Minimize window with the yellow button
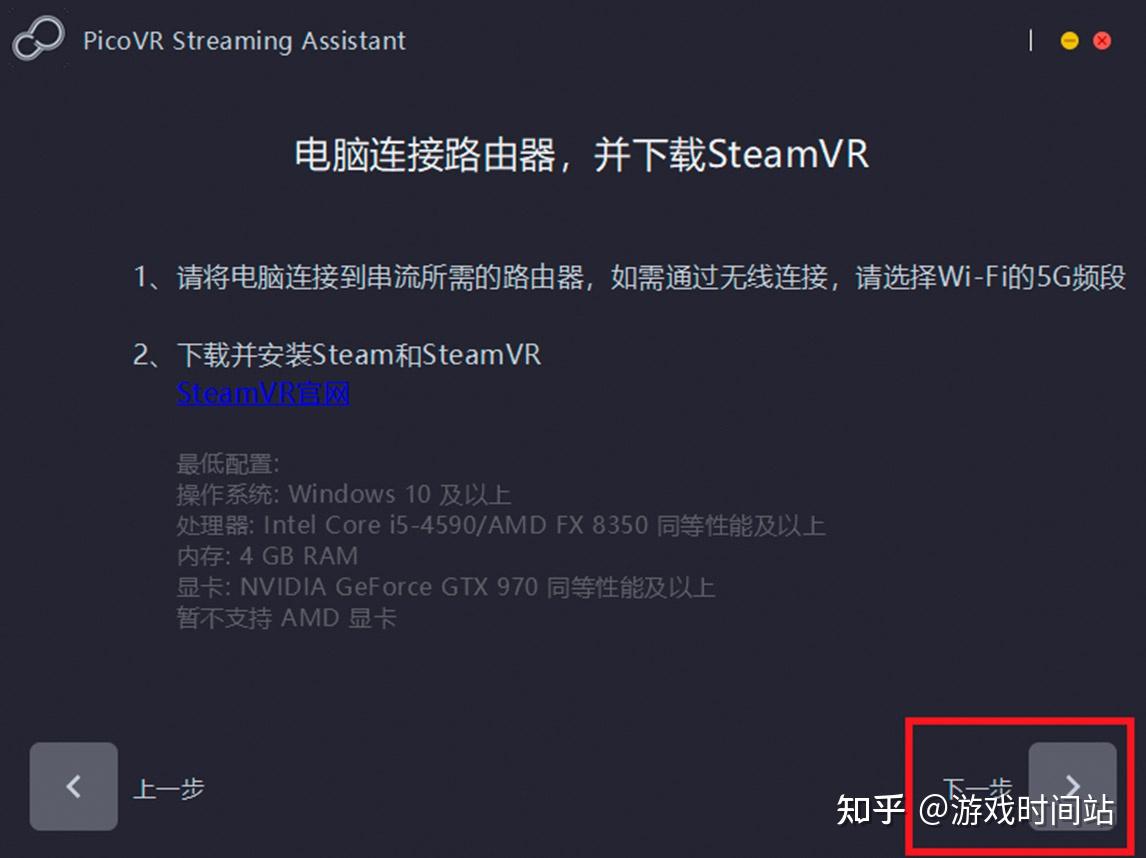This screenshot has width=1146, height=858. tap(1069, 40)
